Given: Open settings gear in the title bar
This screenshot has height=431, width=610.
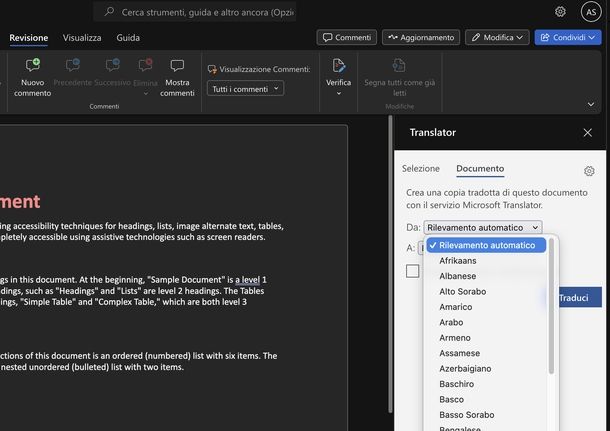Looking at the screenshot, I should [560, 12].
